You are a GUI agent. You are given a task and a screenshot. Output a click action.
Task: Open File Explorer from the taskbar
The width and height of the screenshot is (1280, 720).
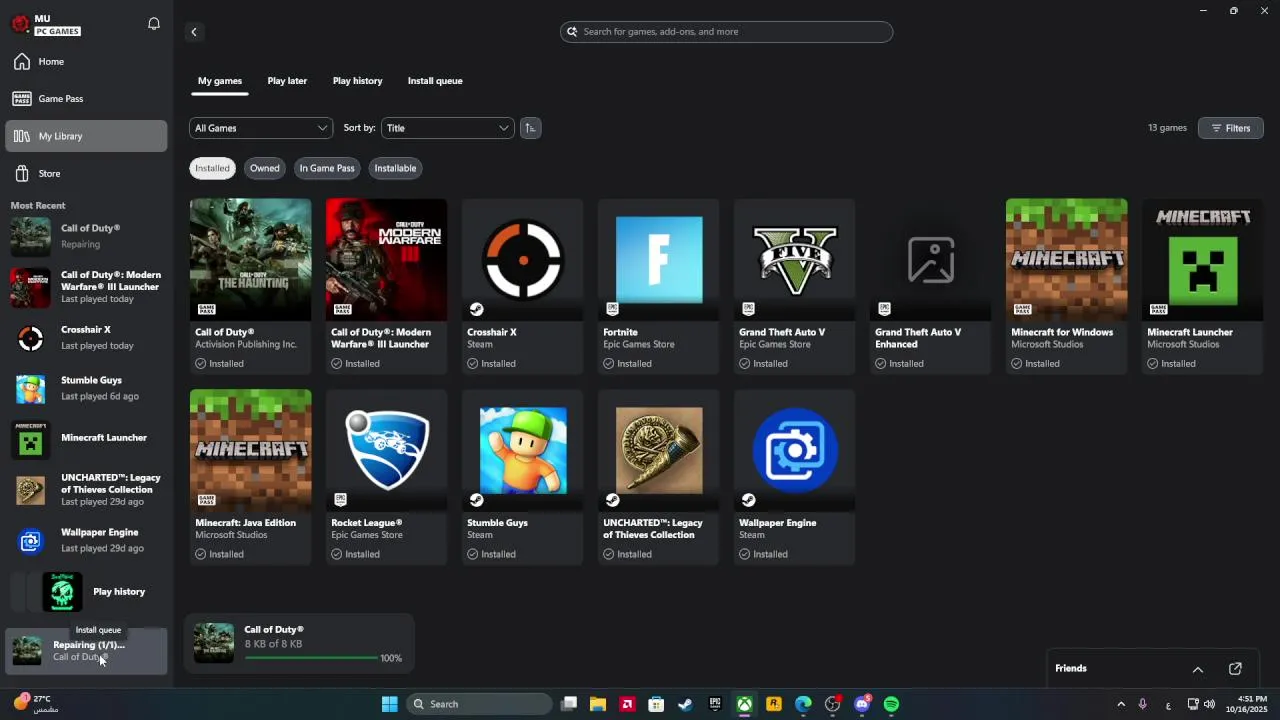[x=598, y=704]
